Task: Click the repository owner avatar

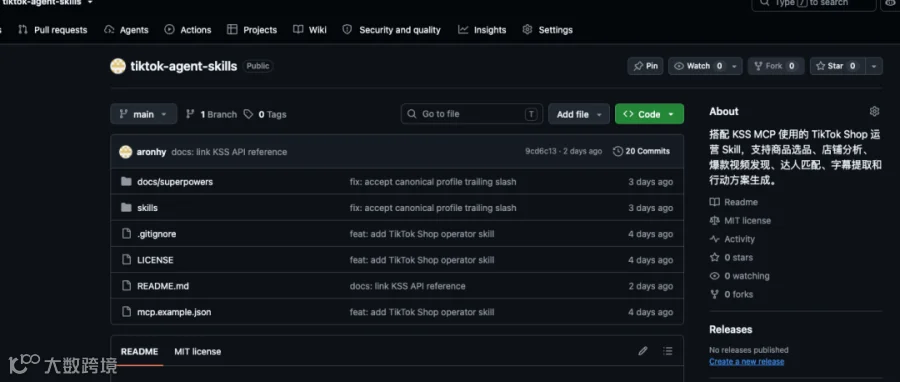Action: pos(118,66)
